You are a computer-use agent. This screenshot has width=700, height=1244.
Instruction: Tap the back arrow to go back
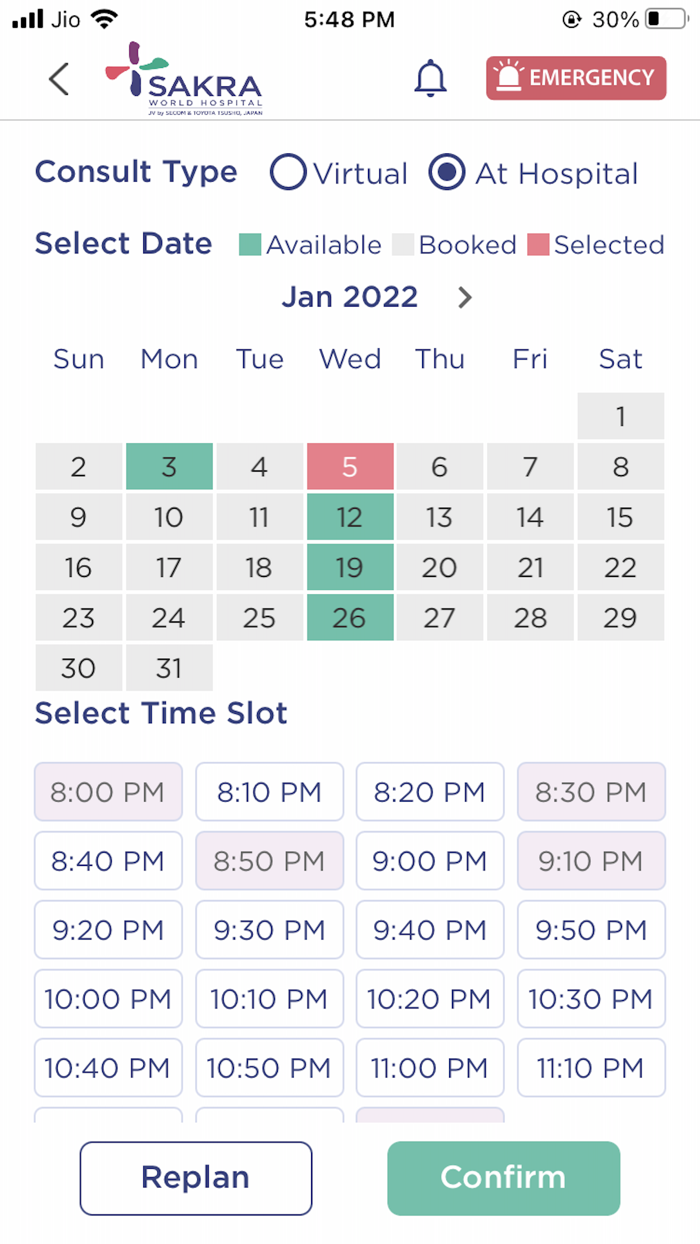pos(57,78)
